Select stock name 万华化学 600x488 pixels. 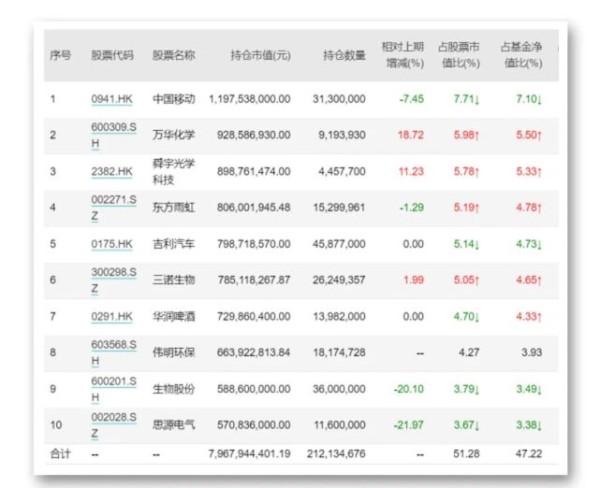tap(174, 135)
